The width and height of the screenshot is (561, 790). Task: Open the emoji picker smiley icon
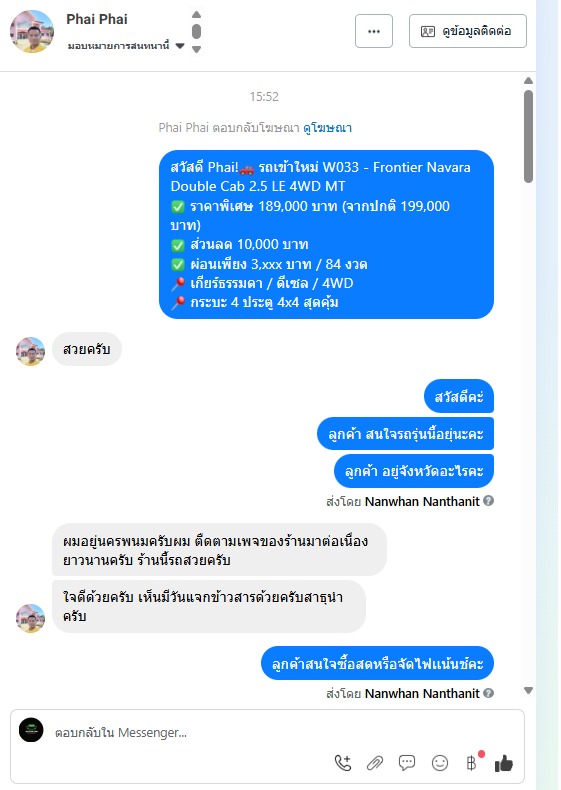click(440, 763)
